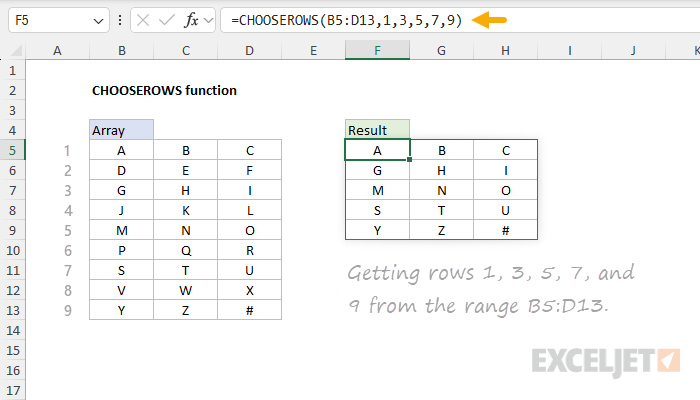Image resolution: width=700 pixels, height=400 pixels.
Task: Select column G header
Action: pos(442,50)
